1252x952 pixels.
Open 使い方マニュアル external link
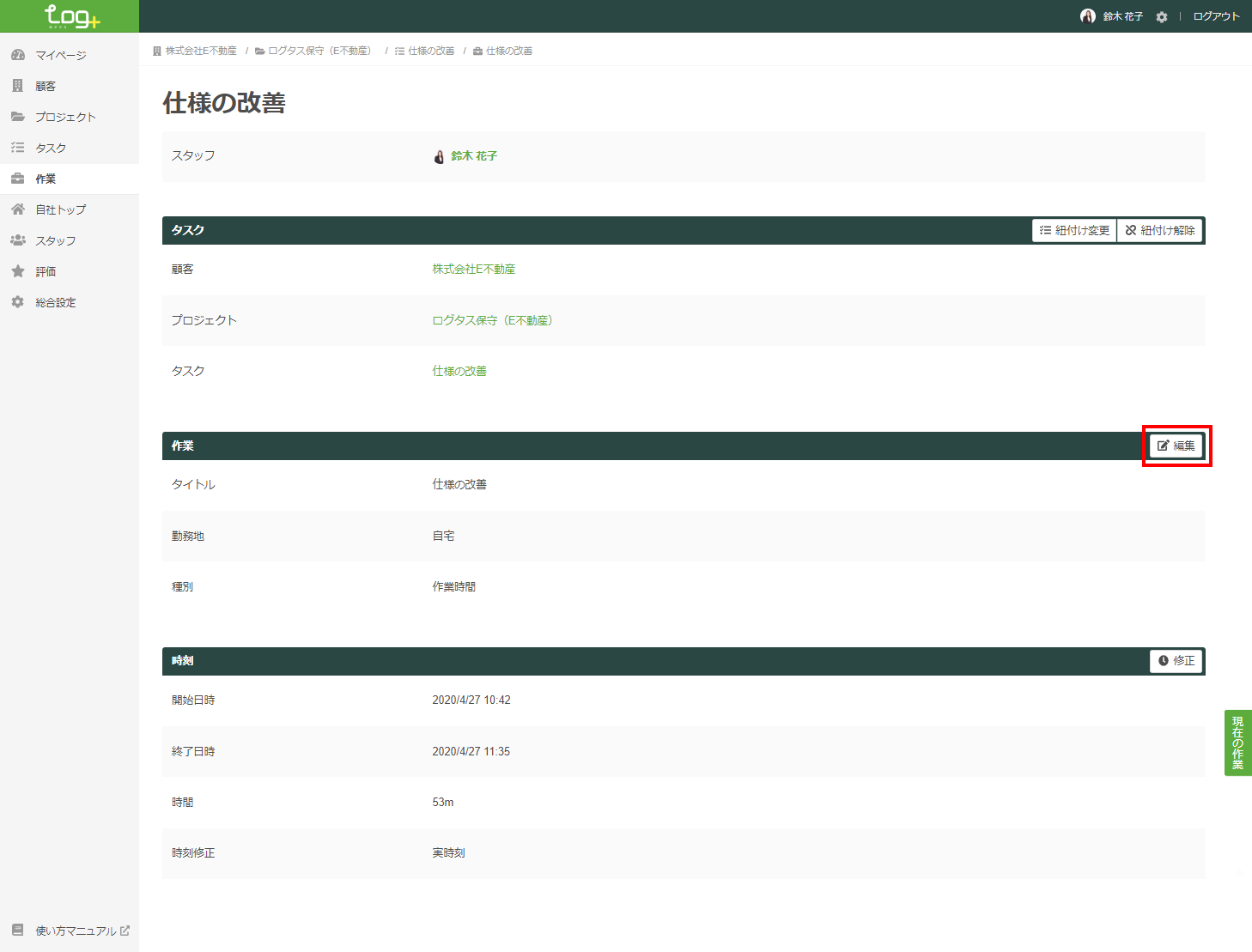pyautogui.click(x=76, y=931)
